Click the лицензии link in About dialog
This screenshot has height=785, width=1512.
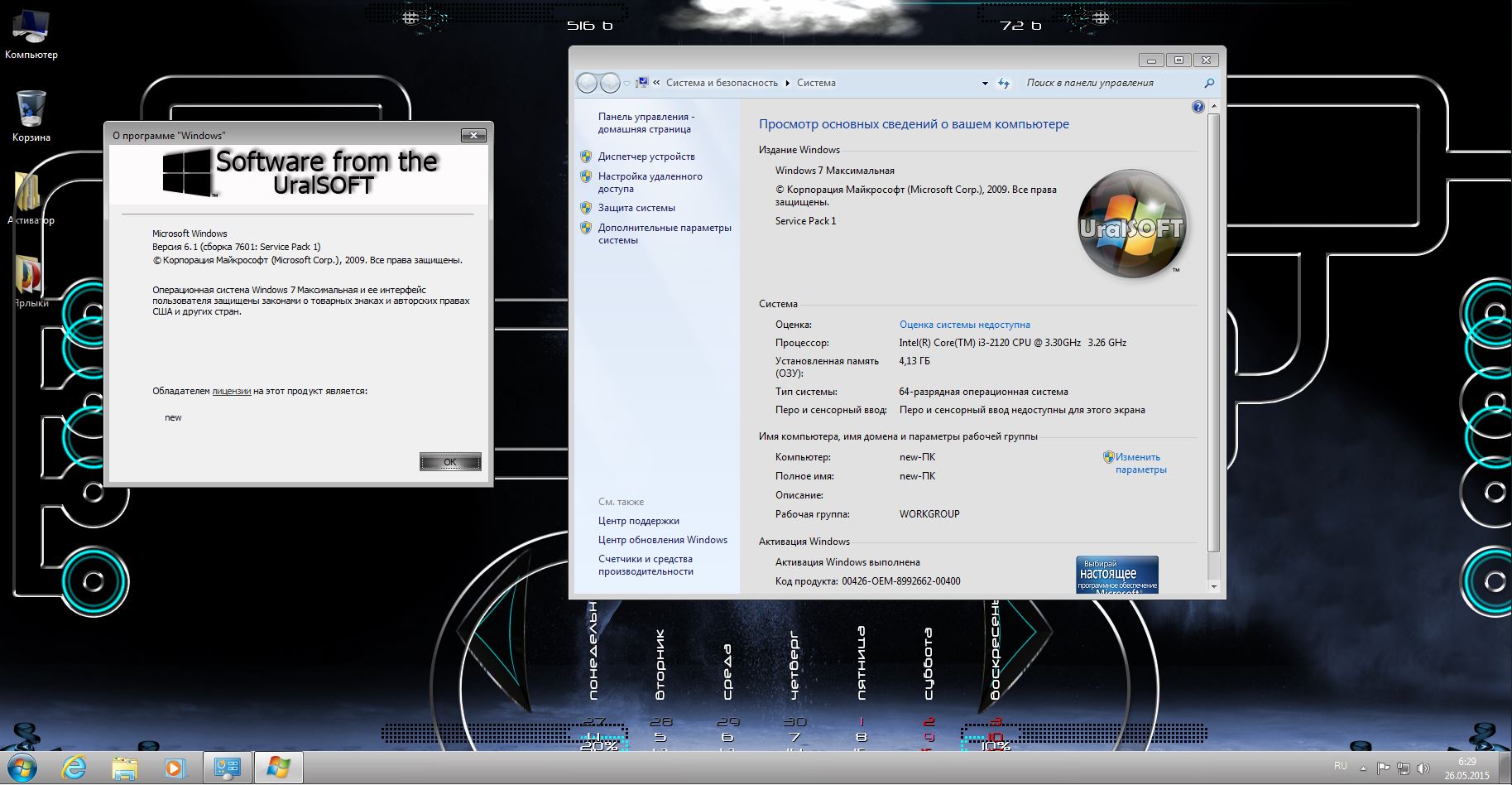(x=231, y=391)
